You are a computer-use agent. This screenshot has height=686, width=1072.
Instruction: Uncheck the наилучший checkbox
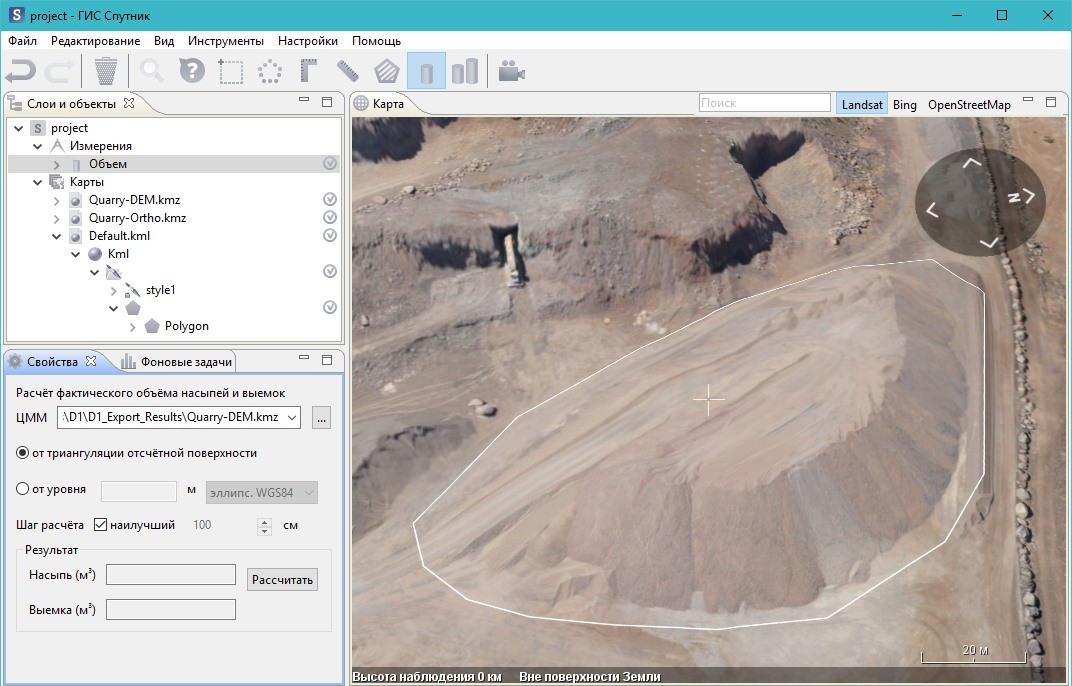tap(100, 525)
